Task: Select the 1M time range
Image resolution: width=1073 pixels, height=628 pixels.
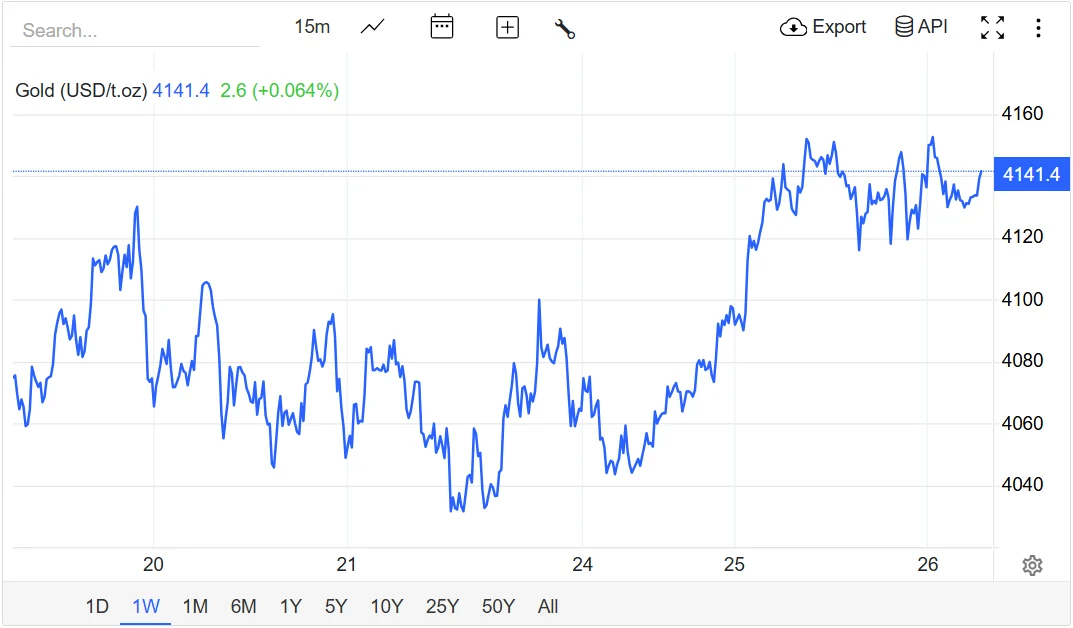Action: click(195, 607)
